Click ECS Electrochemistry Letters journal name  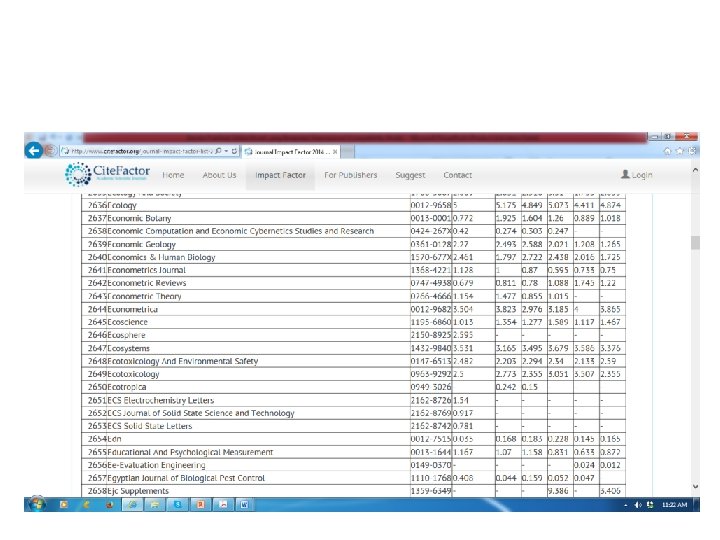click(160, 400)
